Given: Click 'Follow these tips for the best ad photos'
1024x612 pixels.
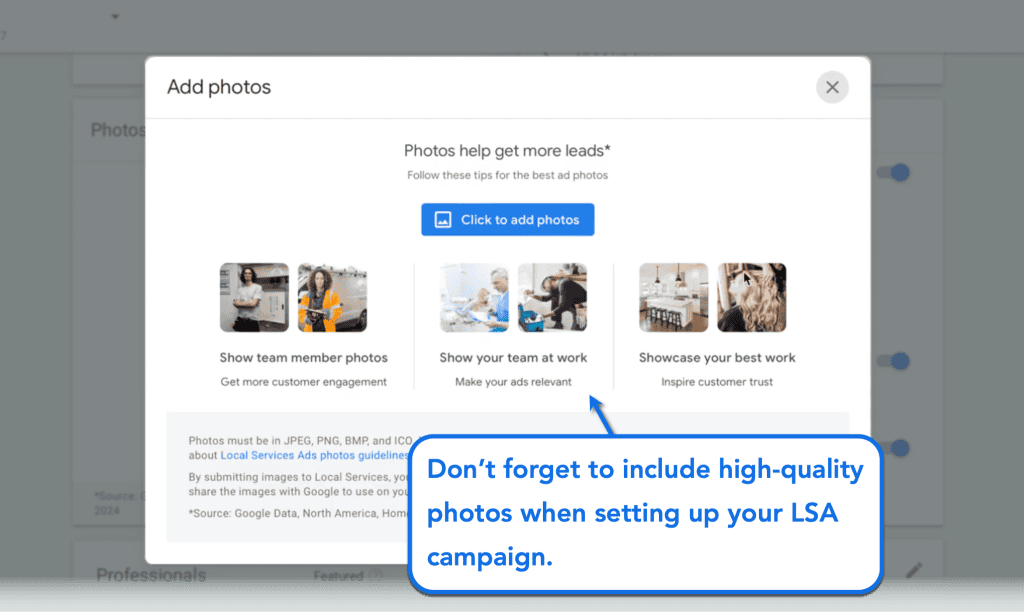Looking at the screenshot, I should click(507, 175).
